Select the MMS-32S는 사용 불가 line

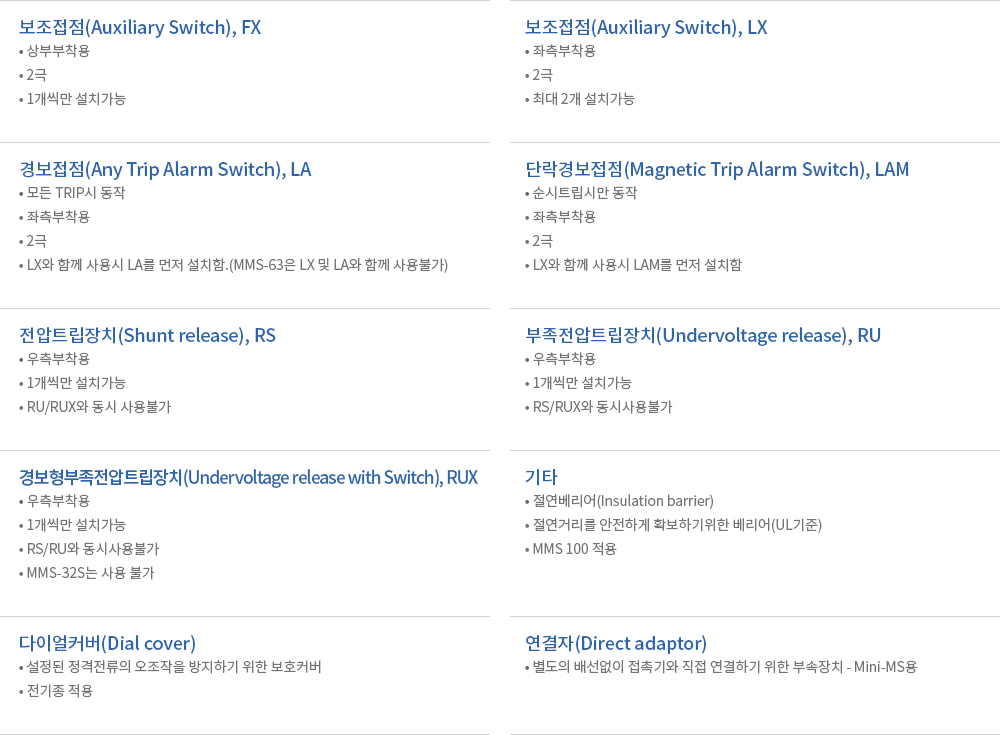click(90, 573)
